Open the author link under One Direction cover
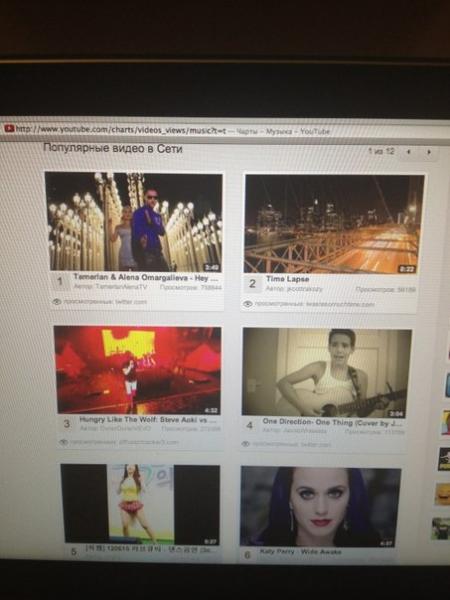This screenshot has width=450, height=600. point(305,430)
